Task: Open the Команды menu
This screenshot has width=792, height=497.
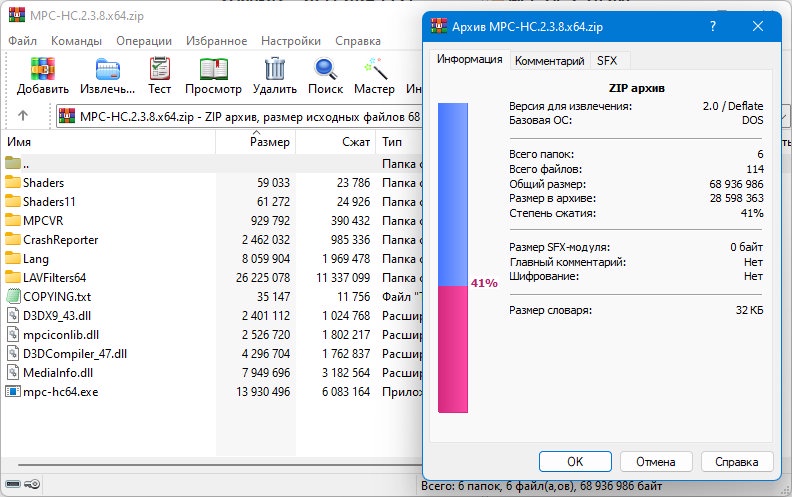Action: point(76,41)
